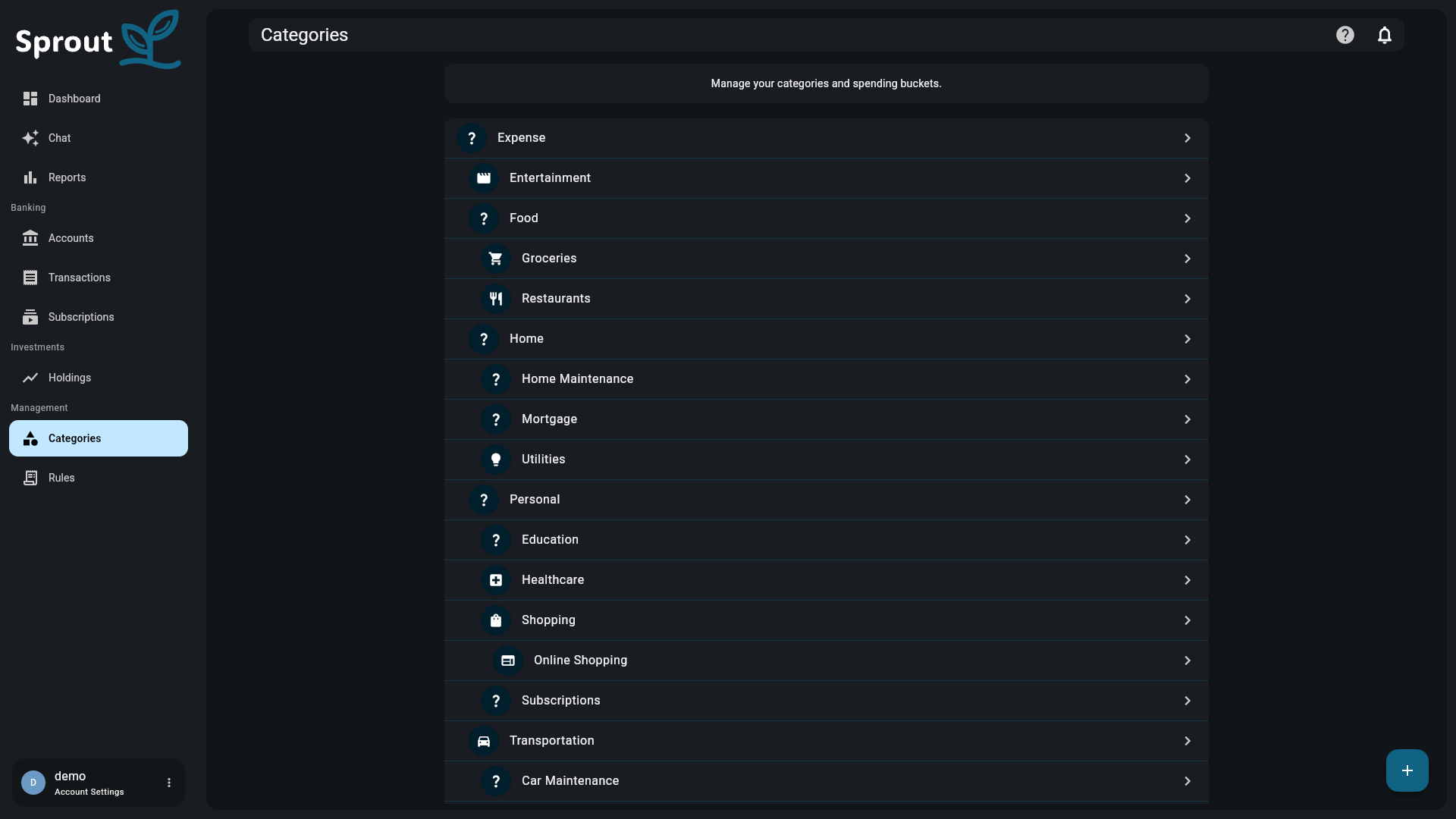This screenshot has height=819, width=1456.
Task: Expand the Car Maintenance chevron
Action: coord(1188,781)
